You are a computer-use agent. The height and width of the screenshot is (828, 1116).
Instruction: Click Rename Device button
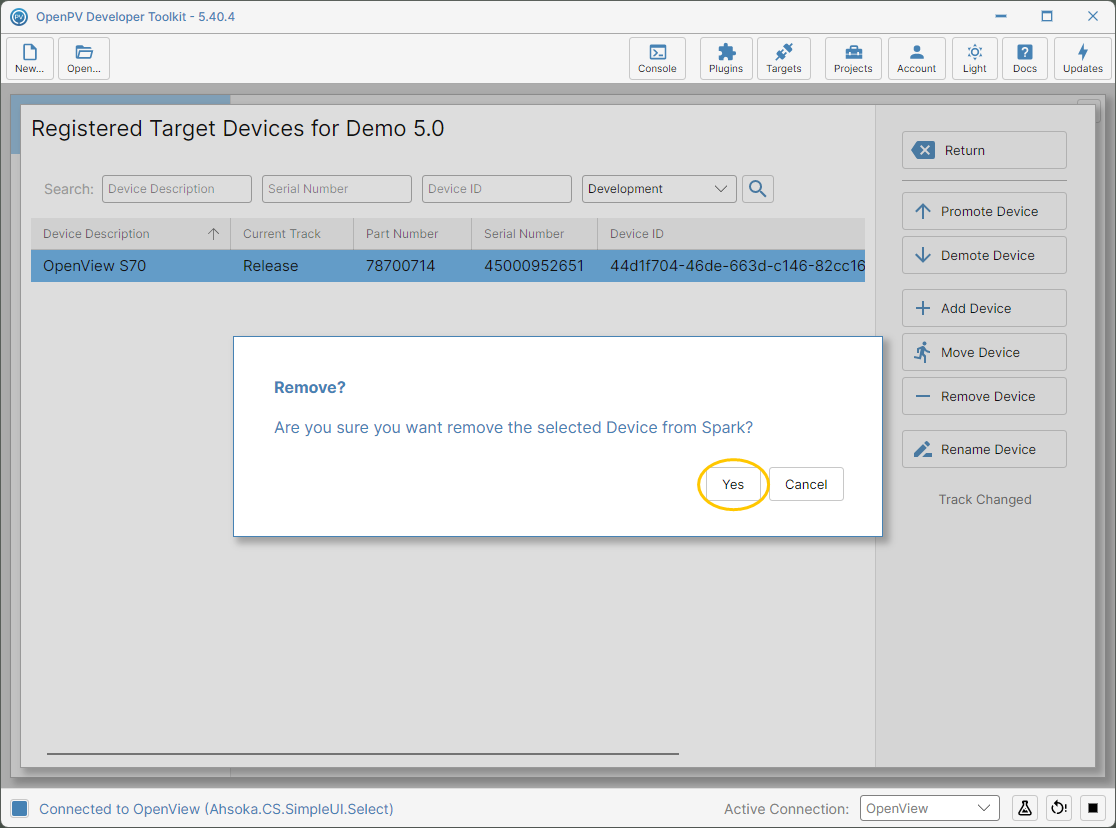pos(984,449)
